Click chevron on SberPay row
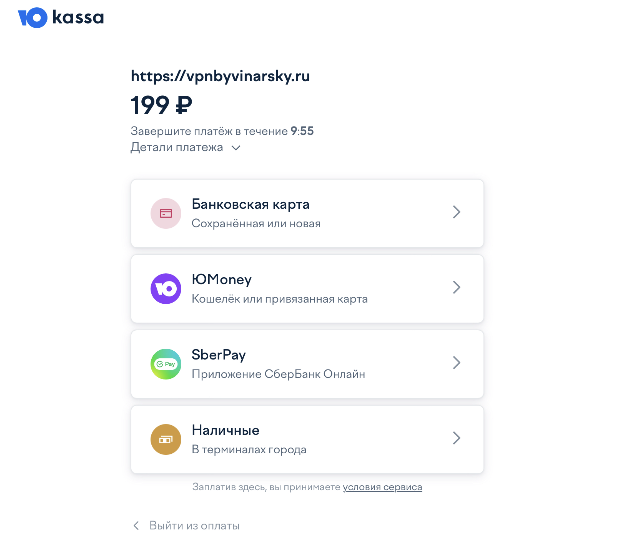This screenshot has height=544, width=618. pos(456,363)
